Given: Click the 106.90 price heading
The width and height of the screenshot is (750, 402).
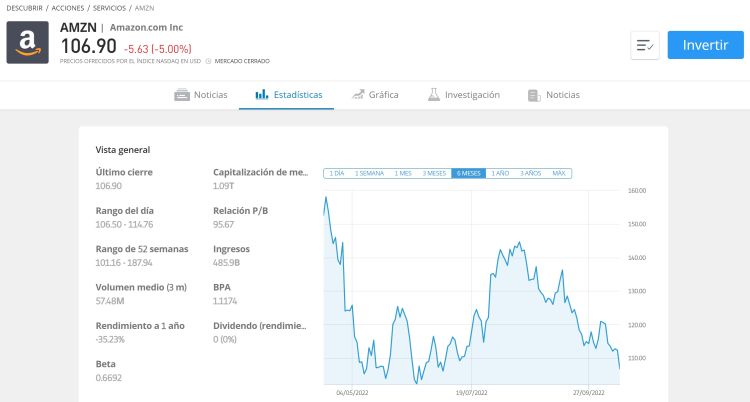Looking at the screenshot, I should click(88, 46).
